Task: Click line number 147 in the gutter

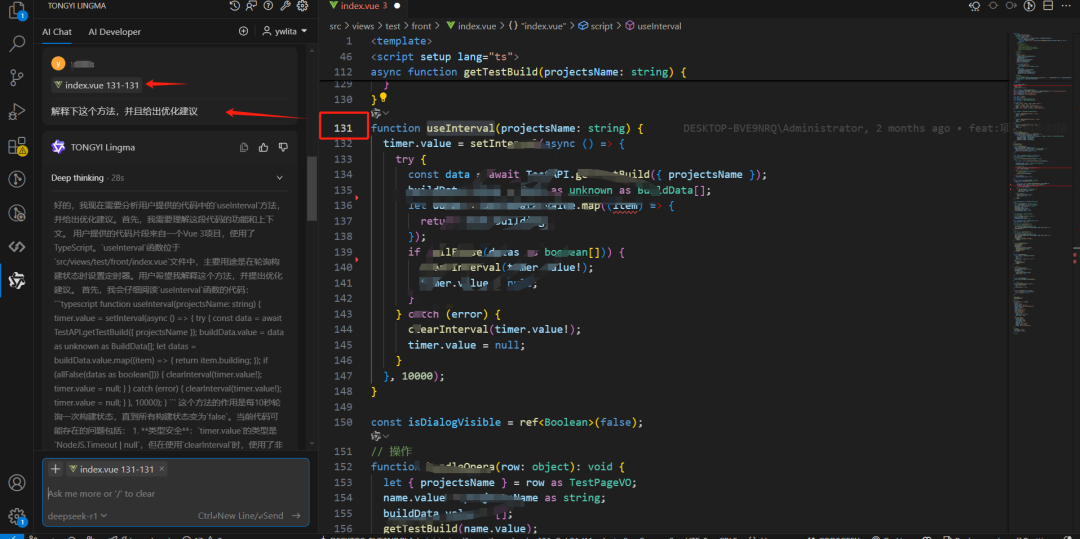Action: tap(342, 377)
